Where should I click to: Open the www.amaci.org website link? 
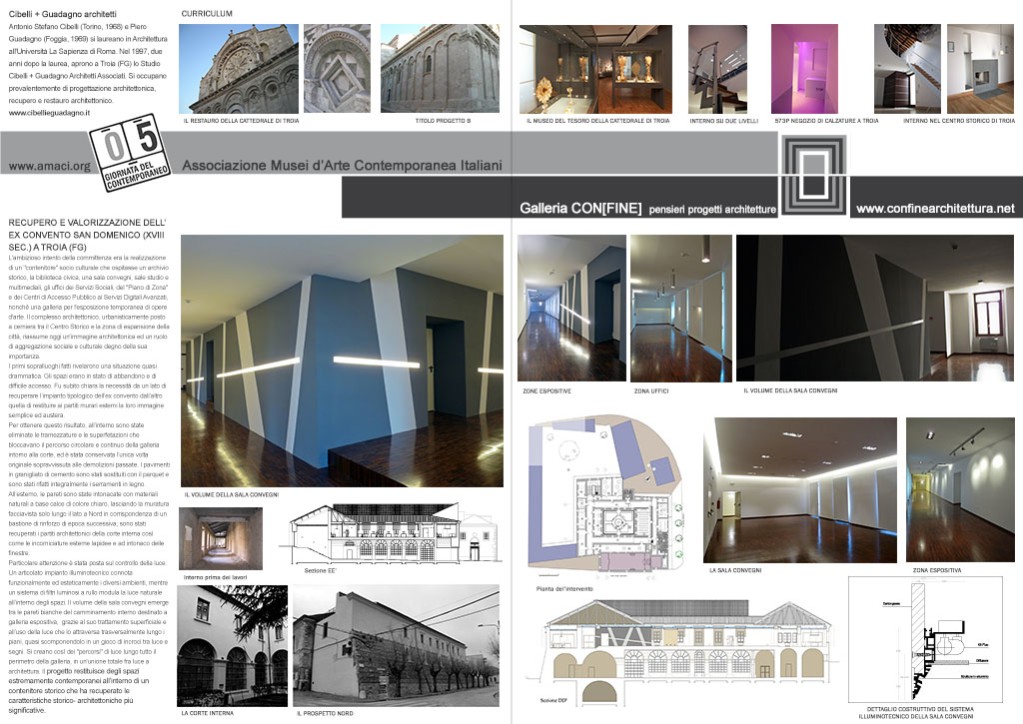pyautogui.click(x=49, y=166)
